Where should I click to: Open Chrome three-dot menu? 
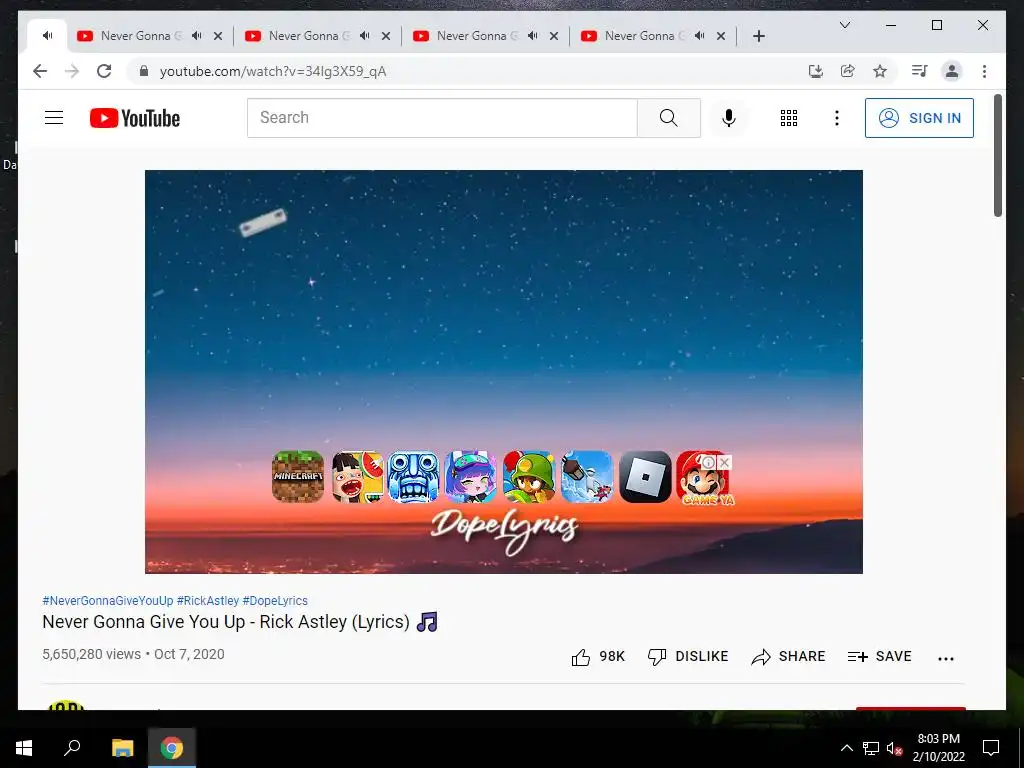[984, 71]
